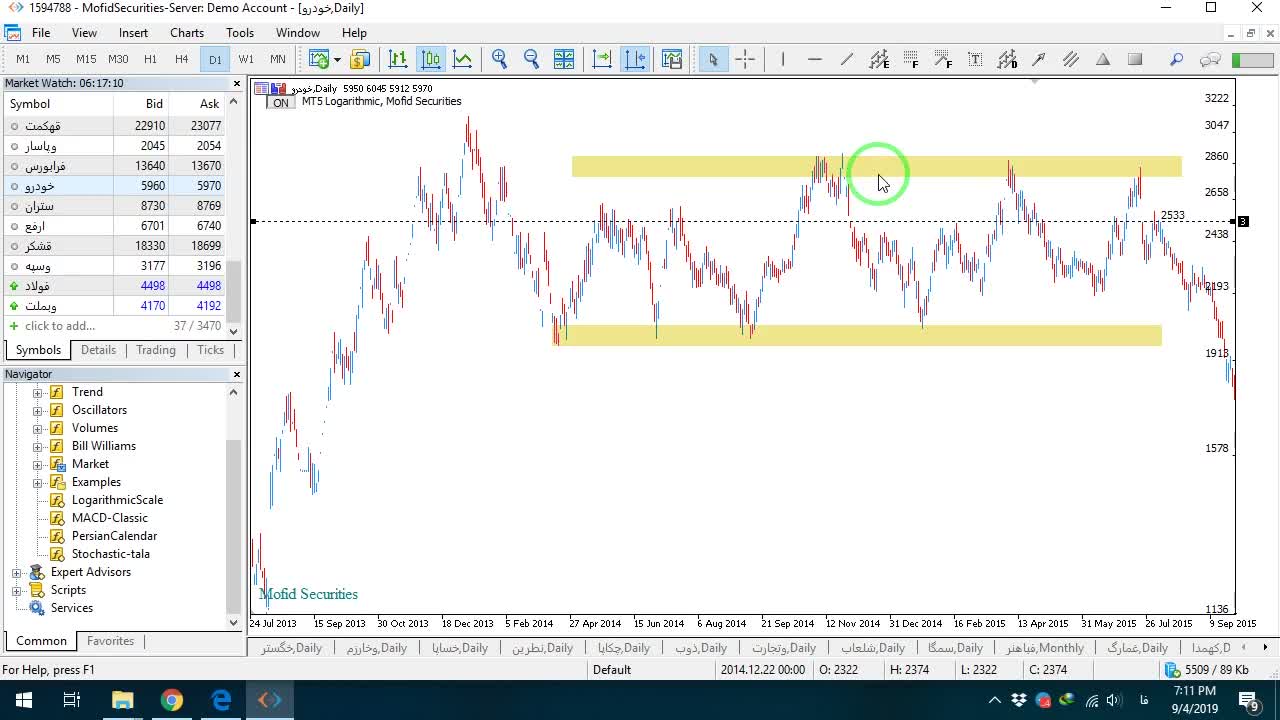Switch chart to candlesticks style
The width and height of the screenshot is (1280, 720).
(431, 60)
